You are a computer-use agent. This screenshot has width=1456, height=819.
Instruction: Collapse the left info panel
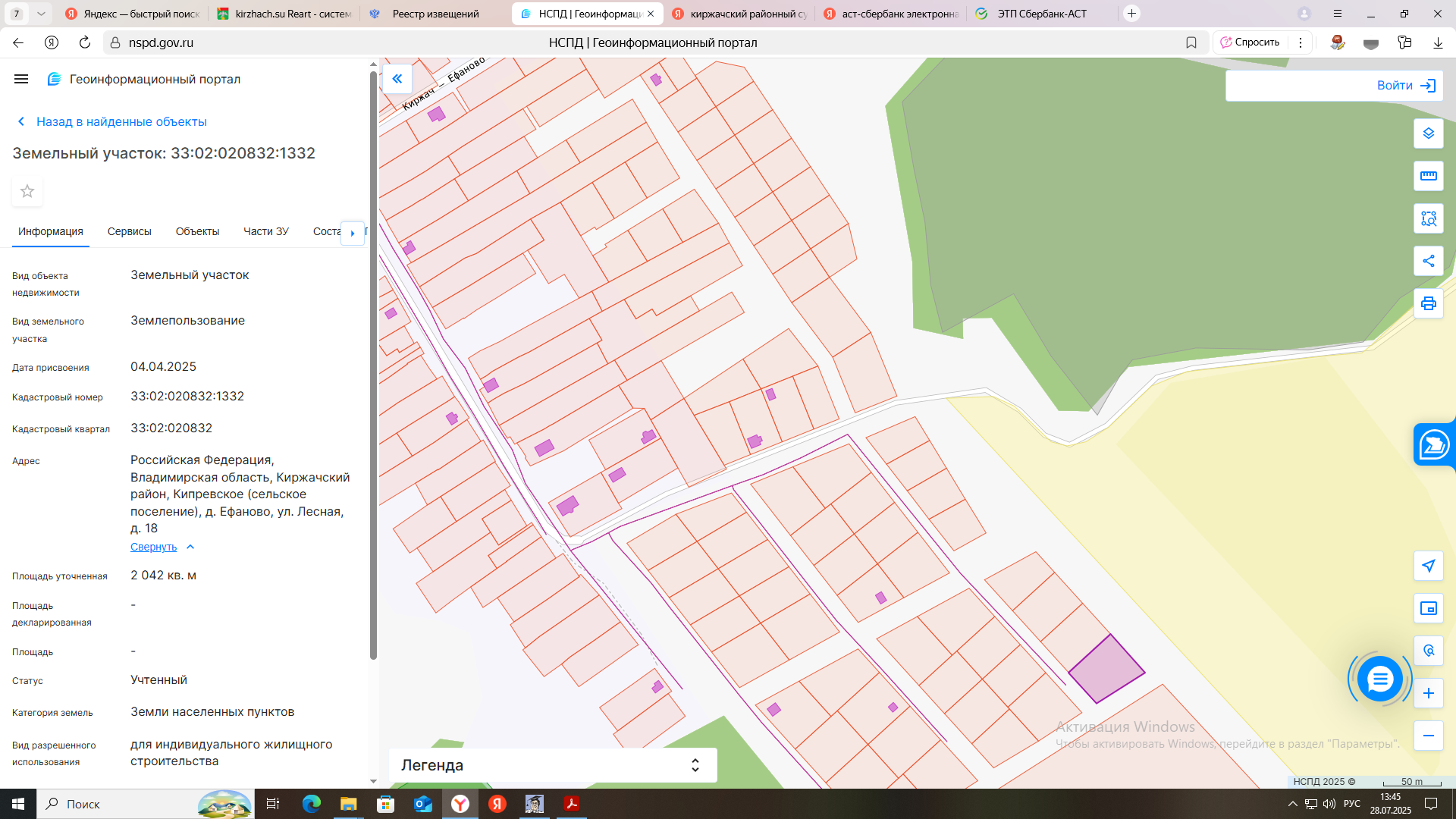pos(397,79)
